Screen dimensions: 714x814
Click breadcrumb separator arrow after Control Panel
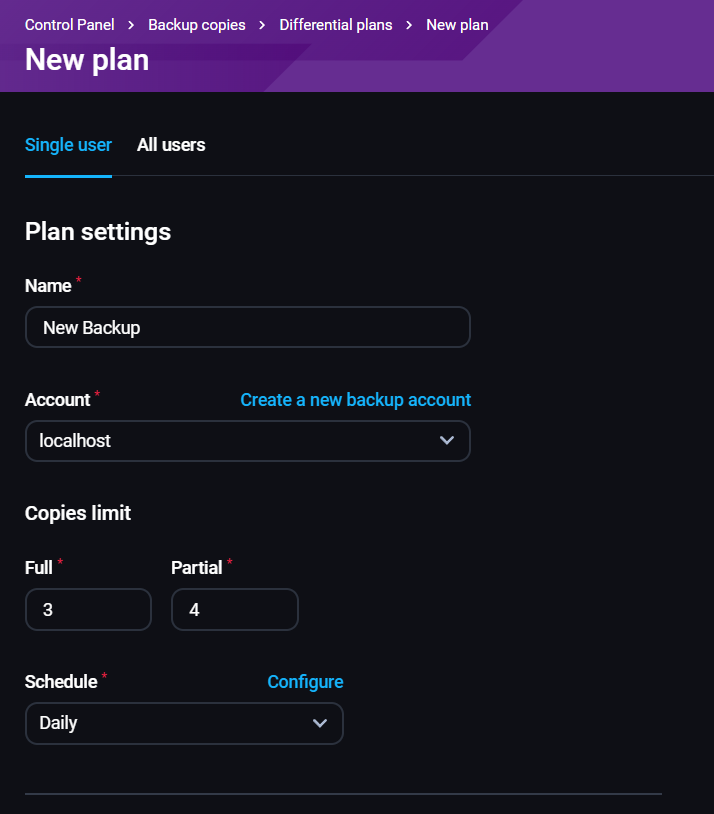(x=131, y=25)
